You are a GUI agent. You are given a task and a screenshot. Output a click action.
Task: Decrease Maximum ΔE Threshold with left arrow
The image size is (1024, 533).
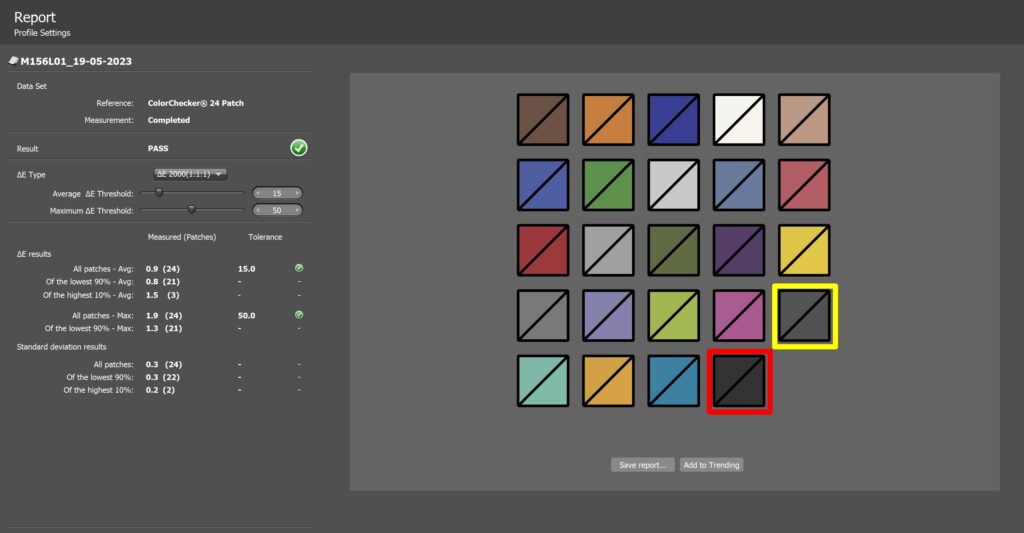click(258, 211)
